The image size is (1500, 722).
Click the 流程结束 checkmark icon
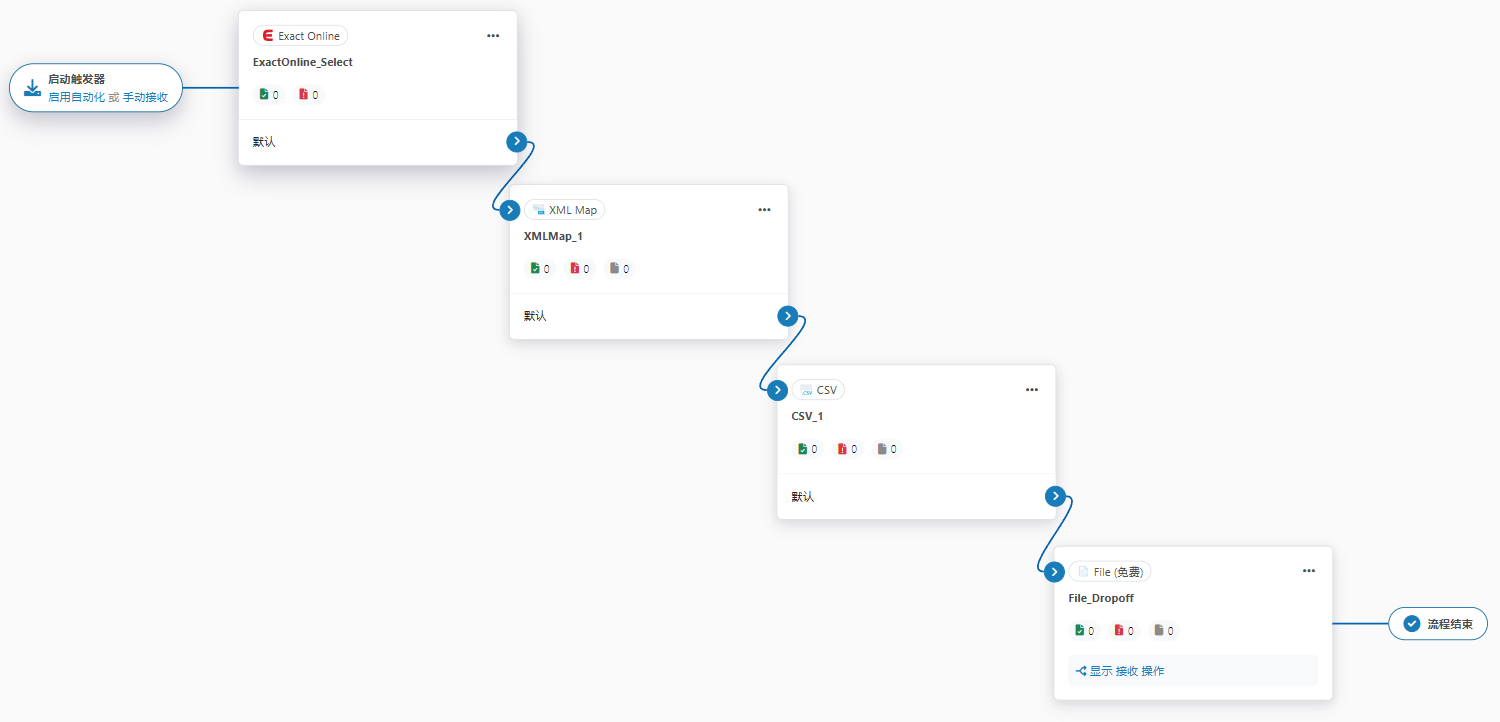tap(1412, 624)
